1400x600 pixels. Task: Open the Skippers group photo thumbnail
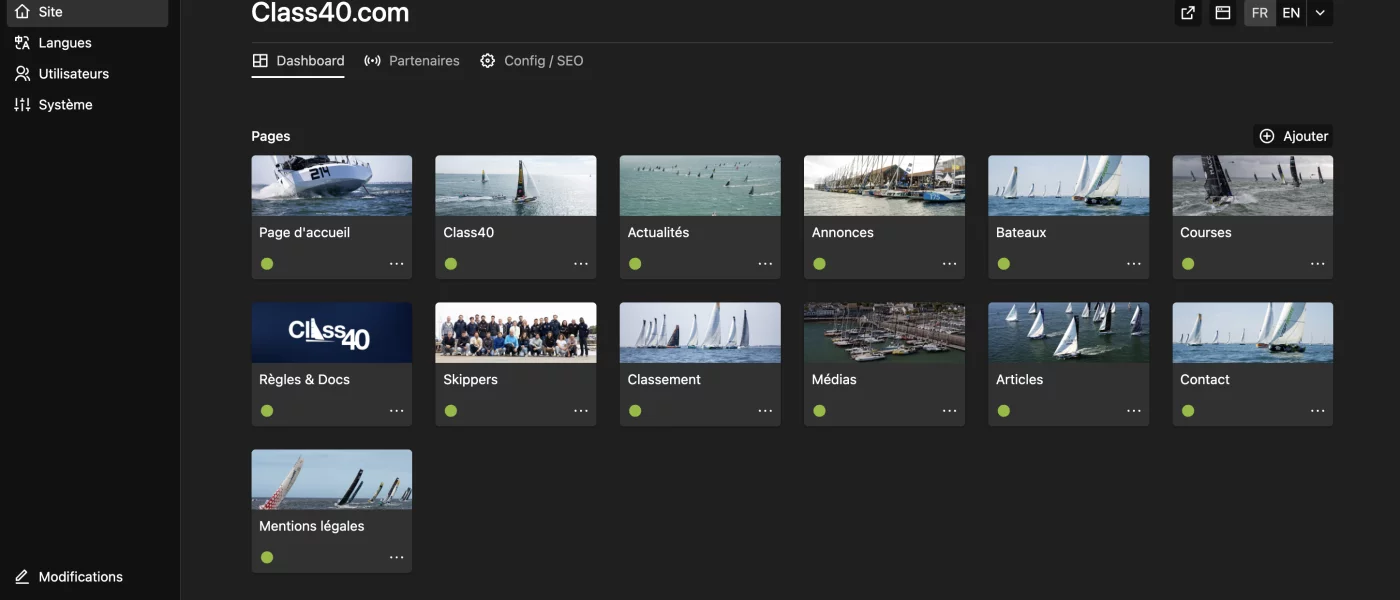516,332
